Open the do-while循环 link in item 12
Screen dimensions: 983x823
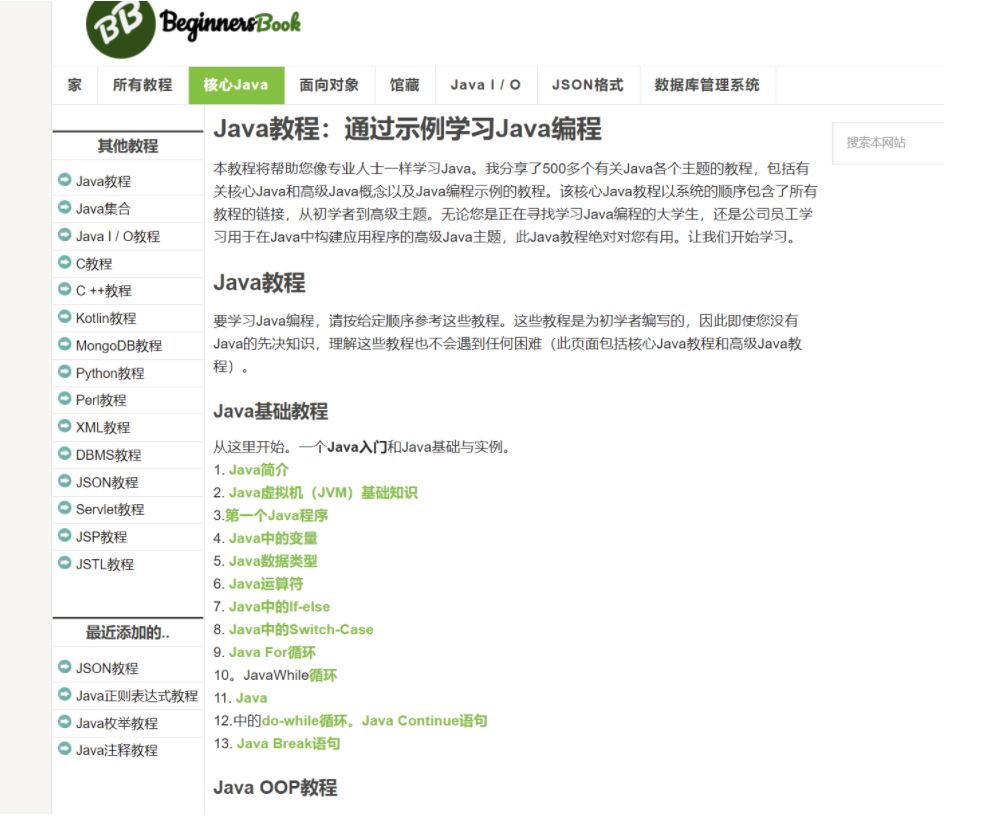coord(305,721)
